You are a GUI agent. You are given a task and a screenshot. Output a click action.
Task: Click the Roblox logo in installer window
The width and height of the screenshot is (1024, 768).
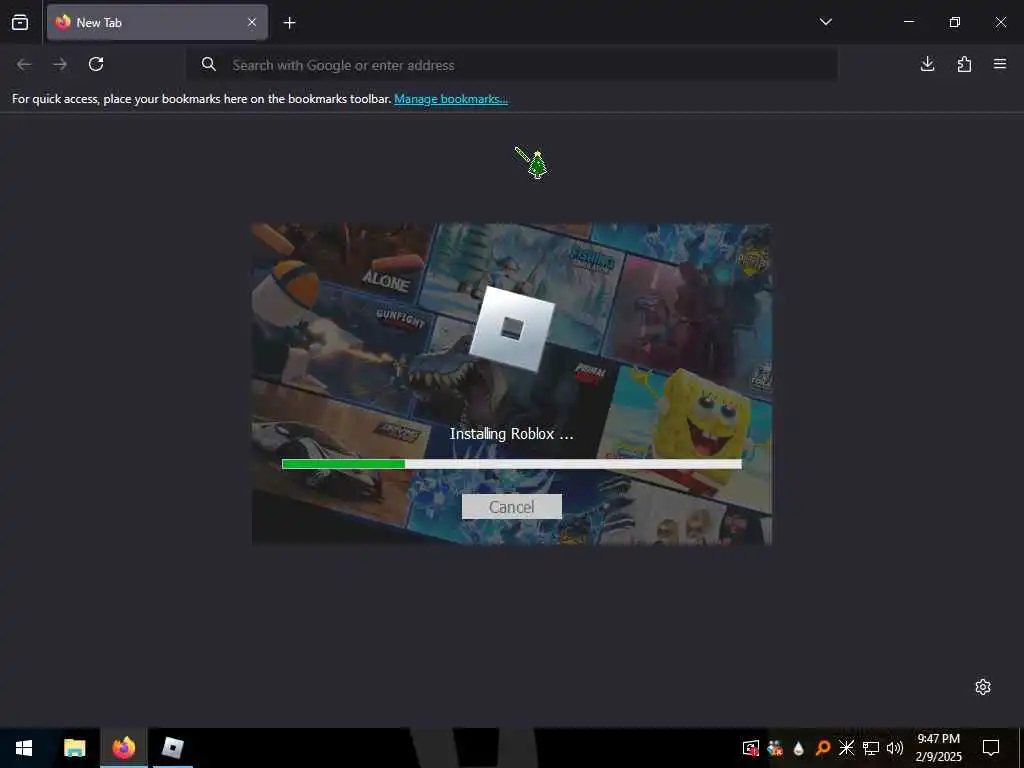512,329
